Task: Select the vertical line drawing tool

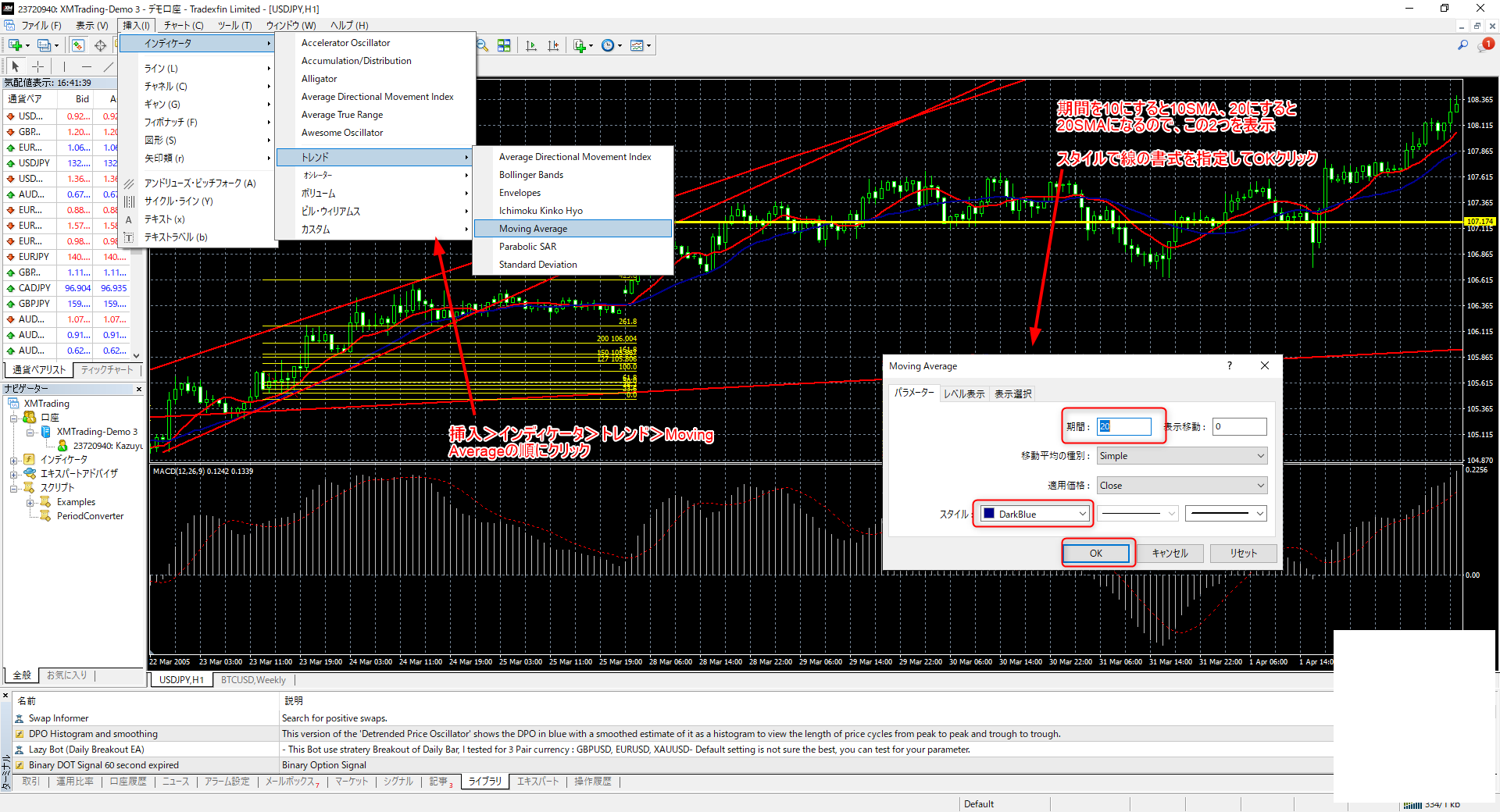Action: pos(64,66)
